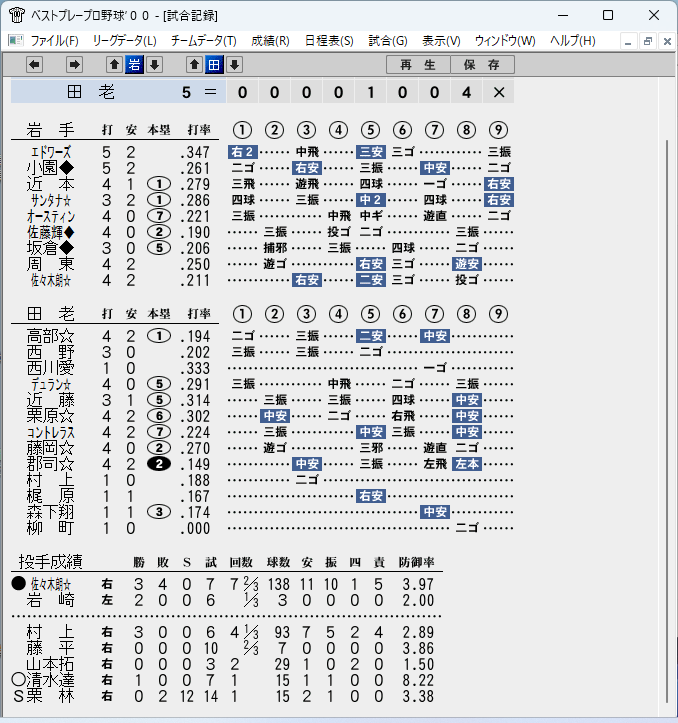Screen dimensions: 678x723
Task: Select the blue 田 team icon
Action: tap(214, 65)
